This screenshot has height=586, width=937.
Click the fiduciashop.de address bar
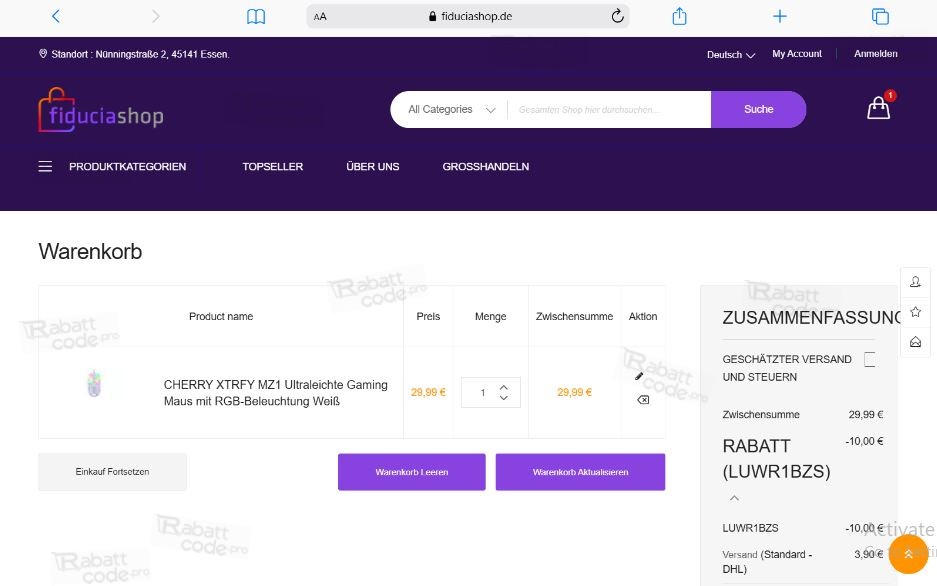[x=468, y=16]
